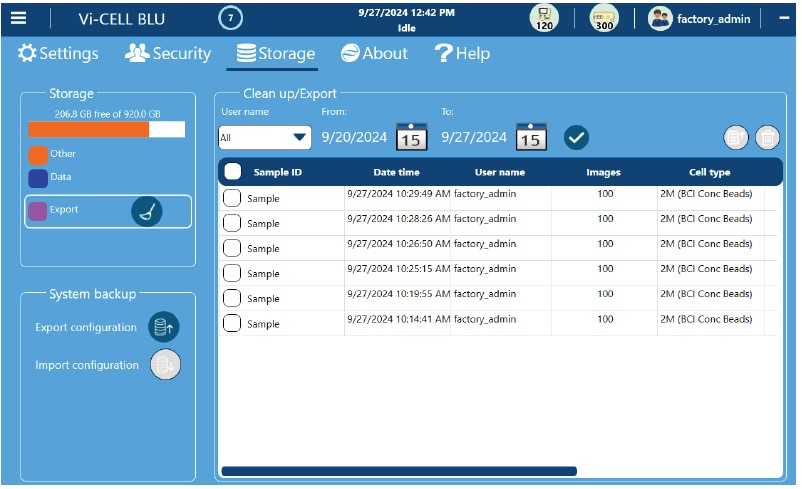Click the To date 9/27/2024 field
This screenshot has height=489, width=802.
pyautogui.click(x=474, y=137)
